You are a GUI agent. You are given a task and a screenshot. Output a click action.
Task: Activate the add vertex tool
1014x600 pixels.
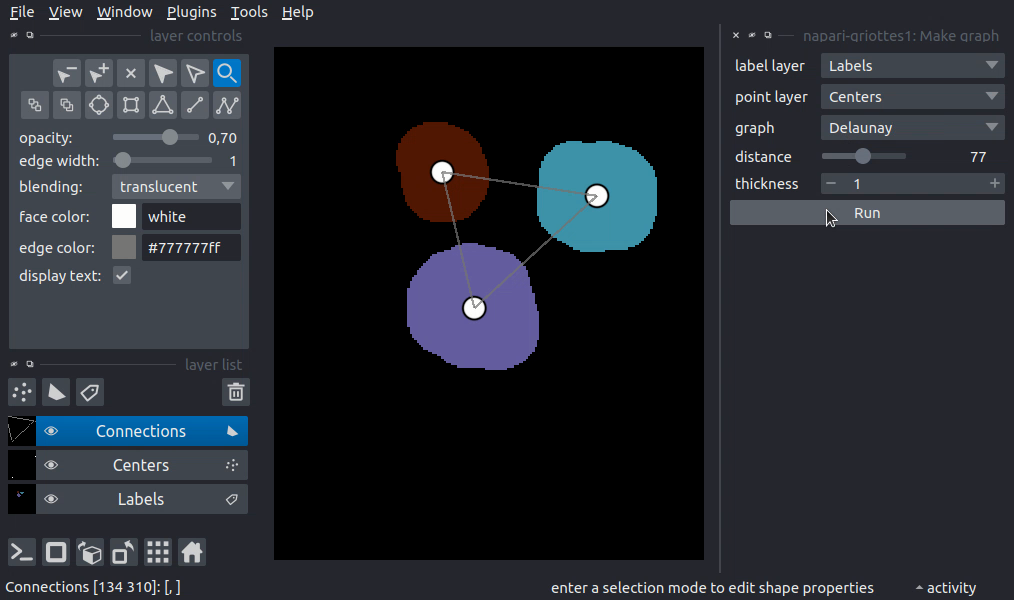pos(99,72)
